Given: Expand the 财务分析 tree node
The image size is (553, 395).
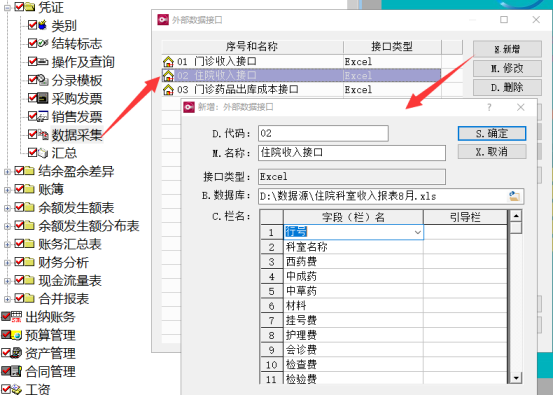Looking at the screenshot, I should pyautogui.click(x=7, y=263).
